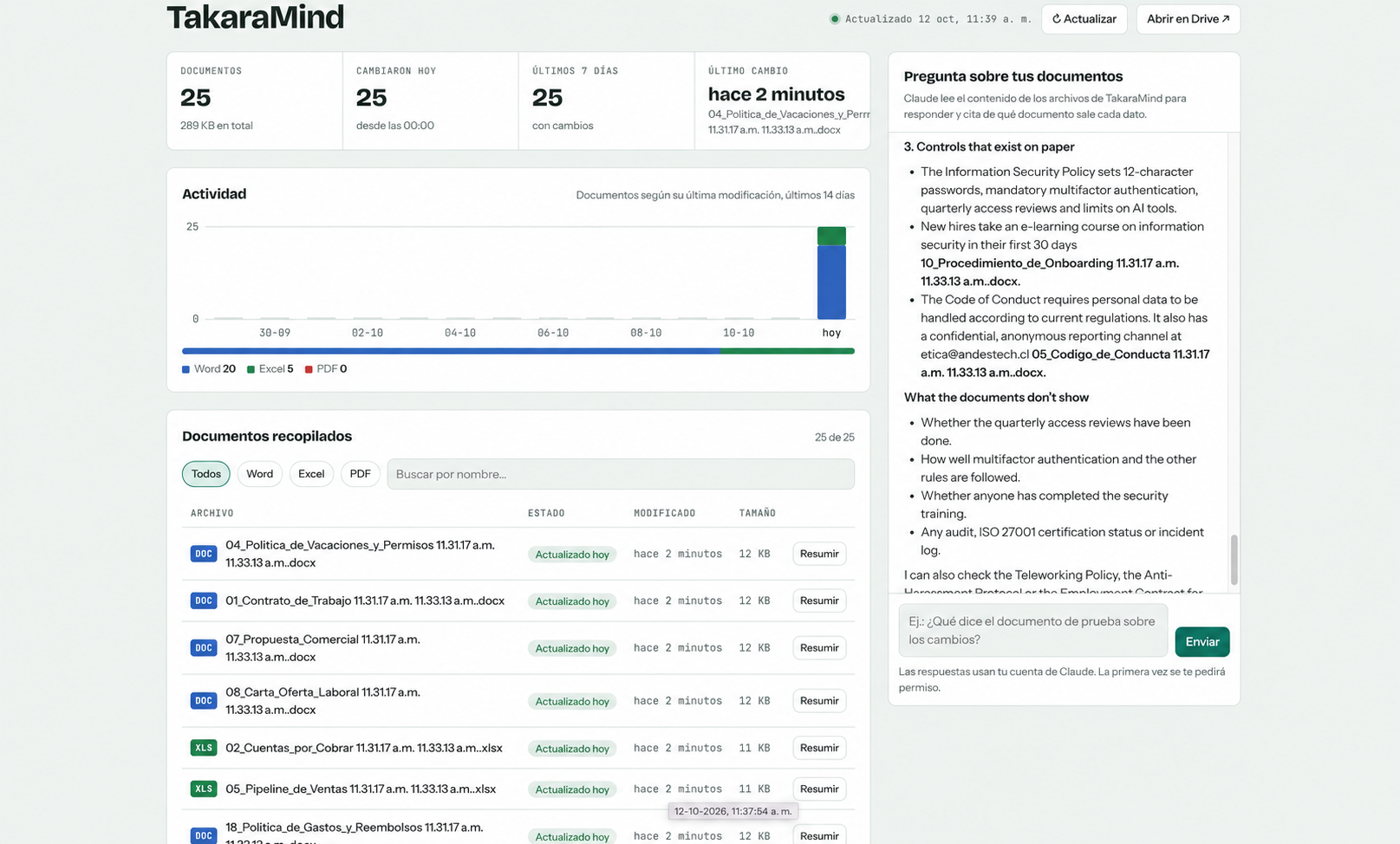This screenshot has width=1400, height=844.
Task: Click hace 2 minutos for 01_Contrato_de_Trabajo
Action: (678, 601)
